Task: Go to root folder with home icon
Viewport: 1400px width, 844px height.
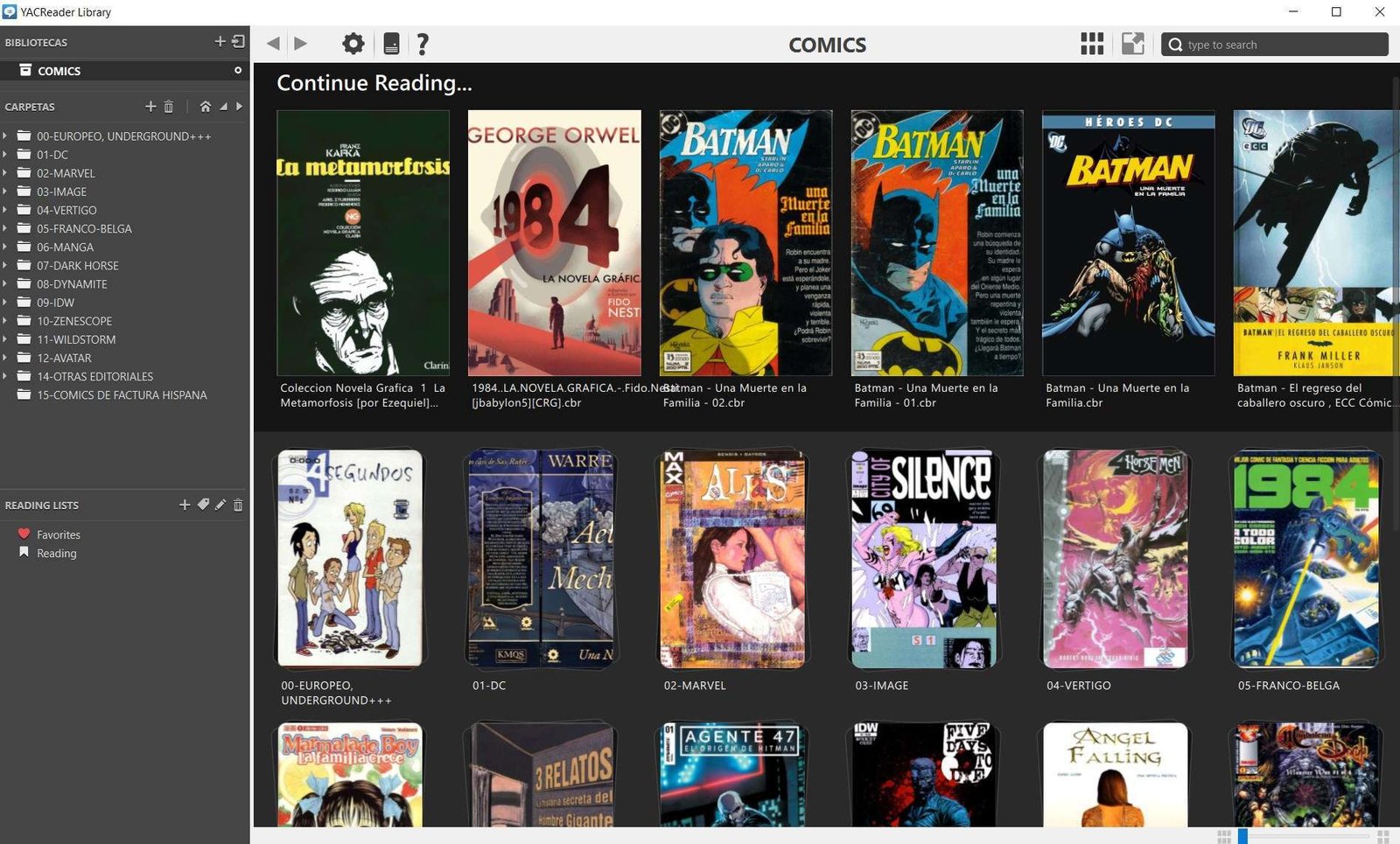Action: [x=205, y=106]
